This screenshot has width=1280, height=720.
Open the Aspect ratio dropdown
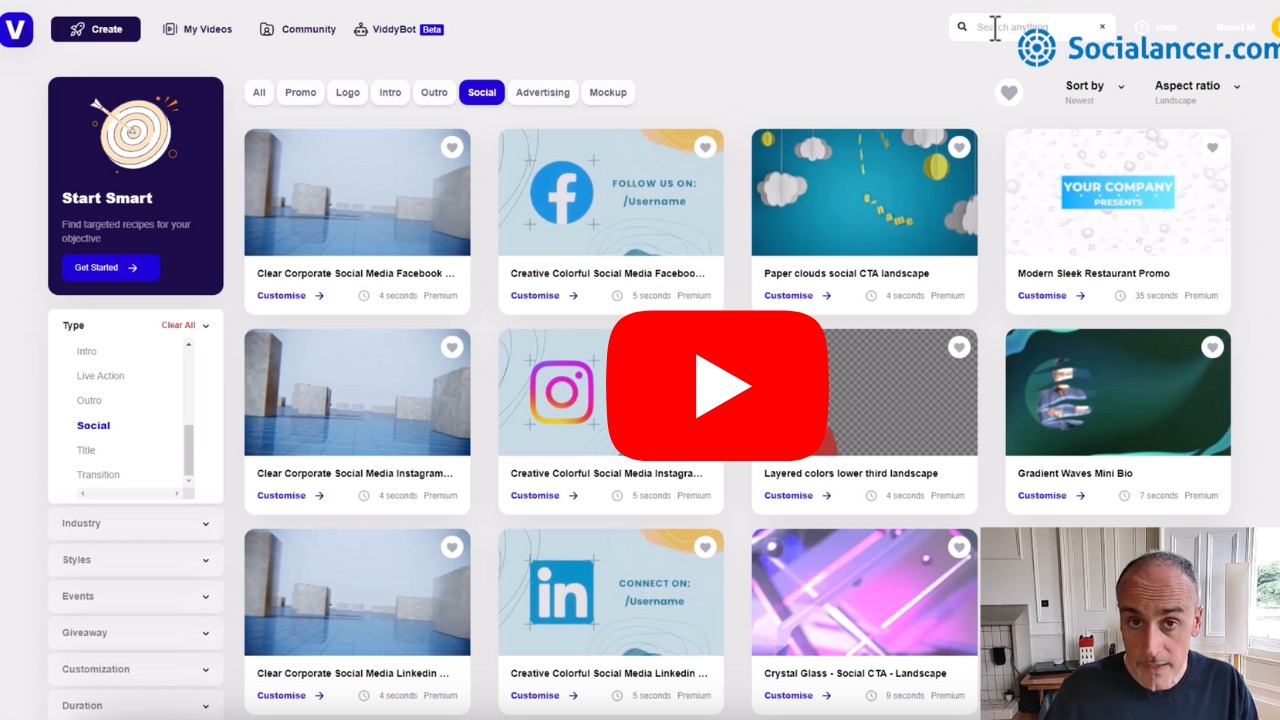pyautogui.click(x=1197, y=91)
